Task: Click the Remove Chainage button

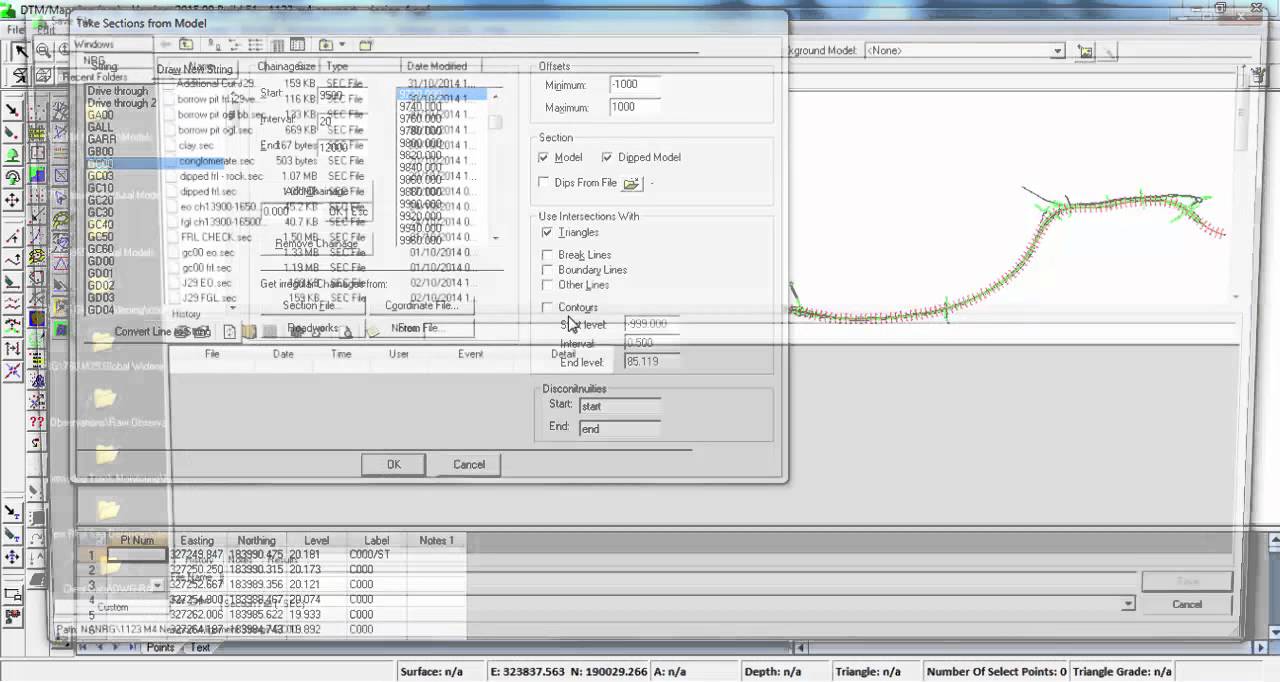Action: pyautogui.click(x=316, y=243)
